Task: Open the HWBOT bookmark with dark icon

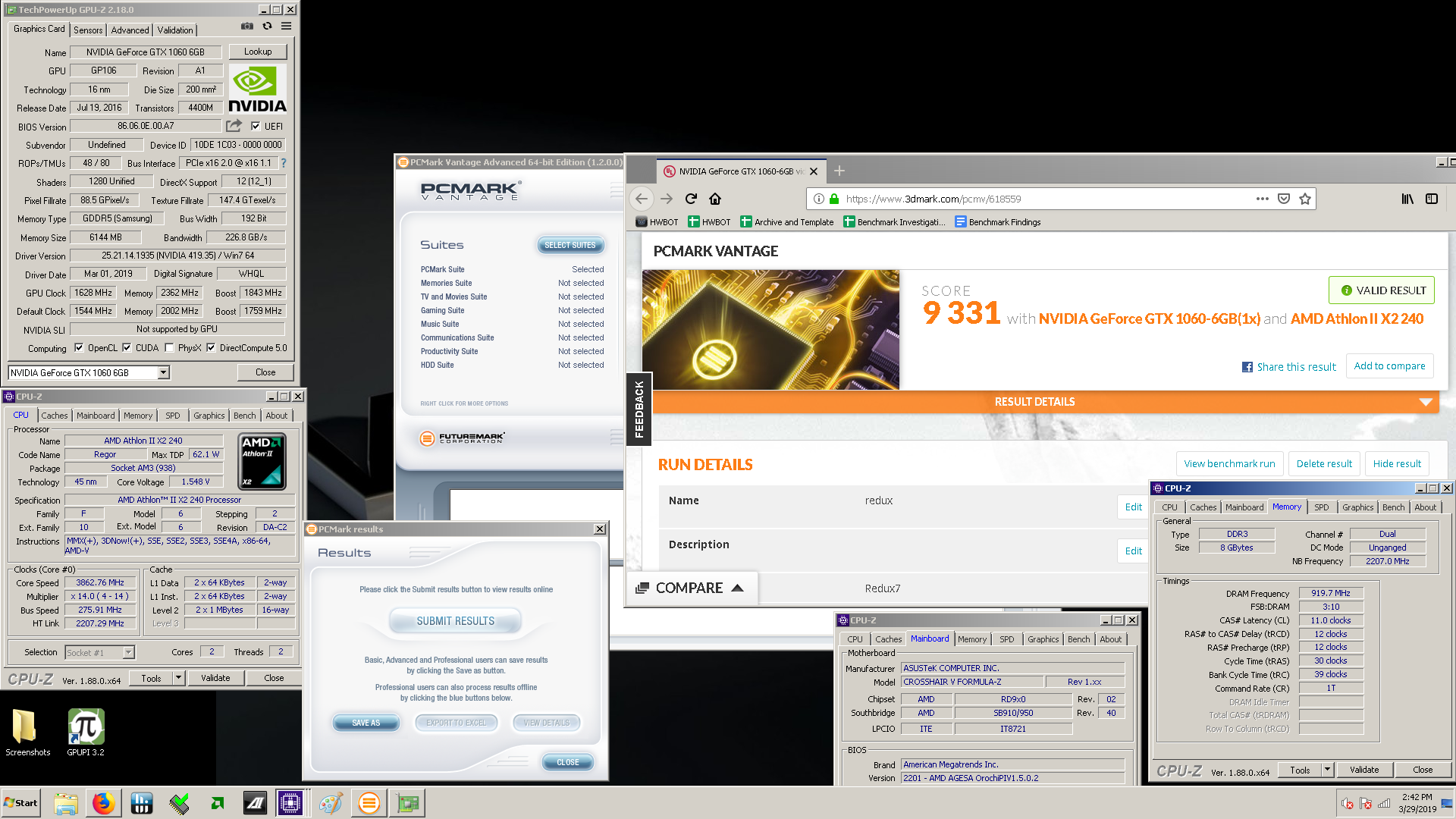Action: coord(657,222)
